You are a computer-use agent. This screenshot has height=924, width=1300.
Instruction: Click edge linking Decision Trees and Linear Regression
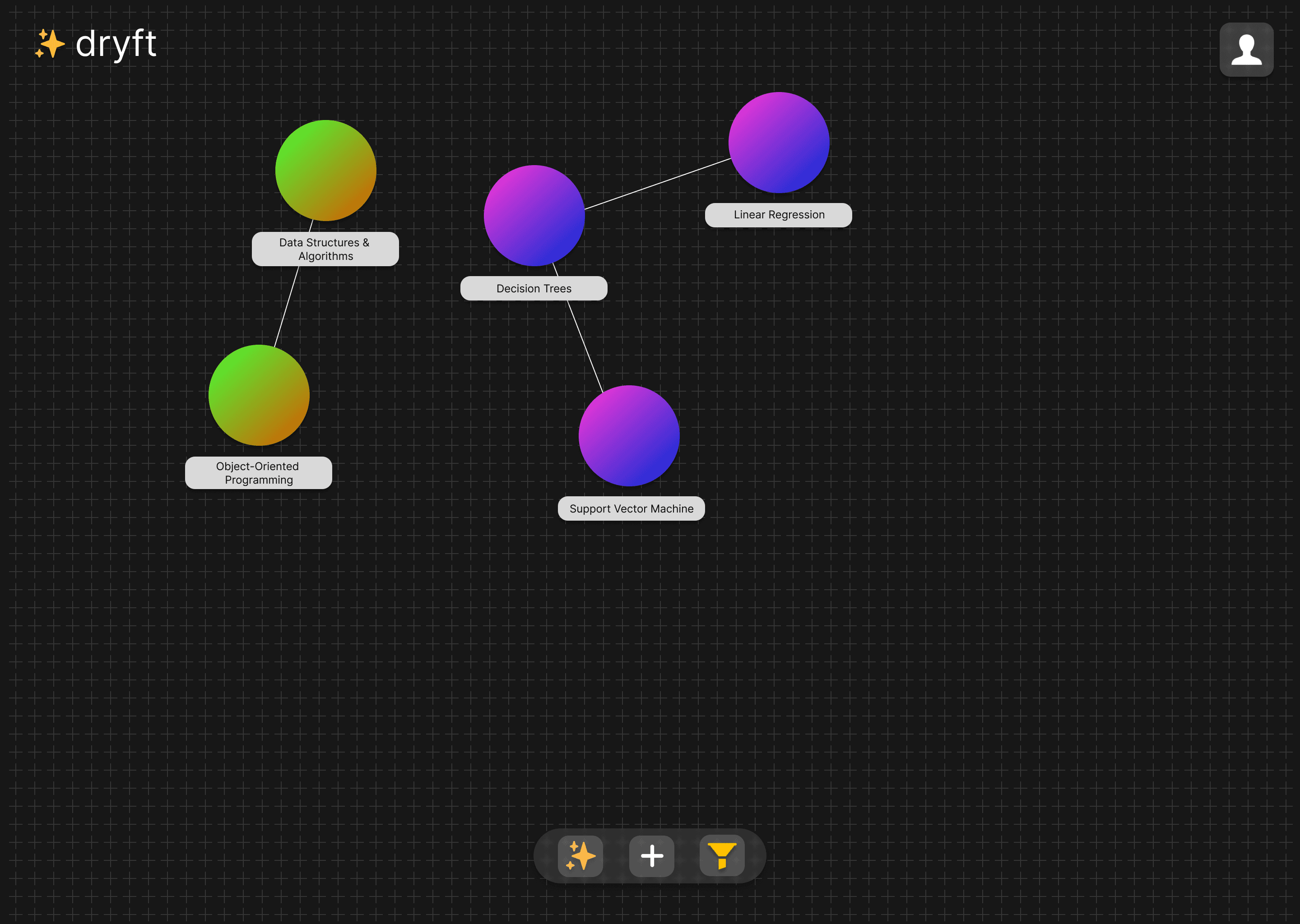click(657, 184)
